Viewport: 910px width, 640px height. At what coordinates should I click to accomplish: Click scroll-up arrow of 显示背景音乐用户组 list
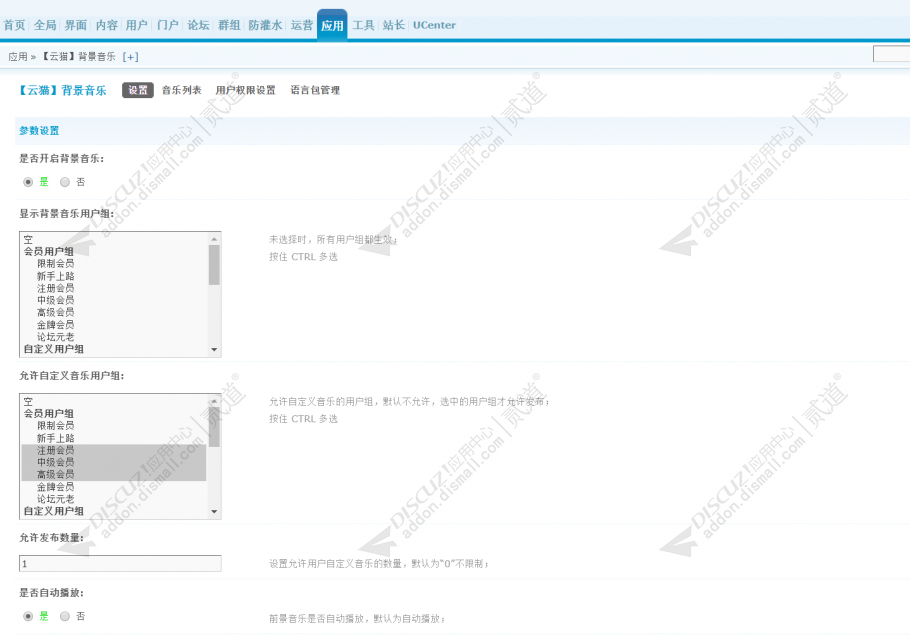click(x=214, y=239)
